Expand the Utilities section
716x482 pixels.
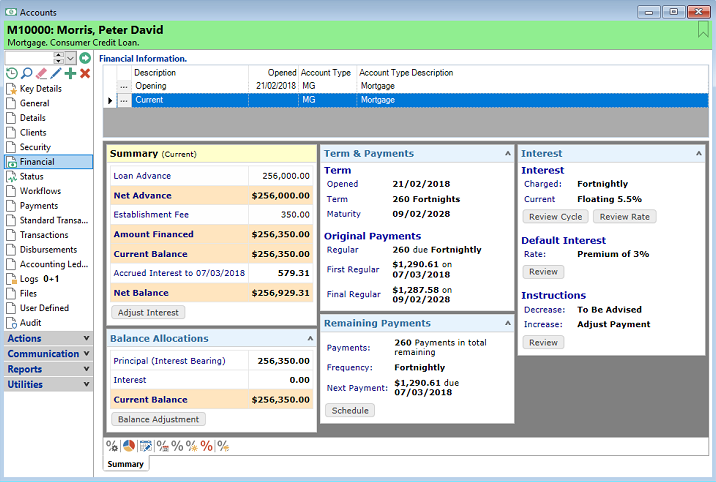48,384
